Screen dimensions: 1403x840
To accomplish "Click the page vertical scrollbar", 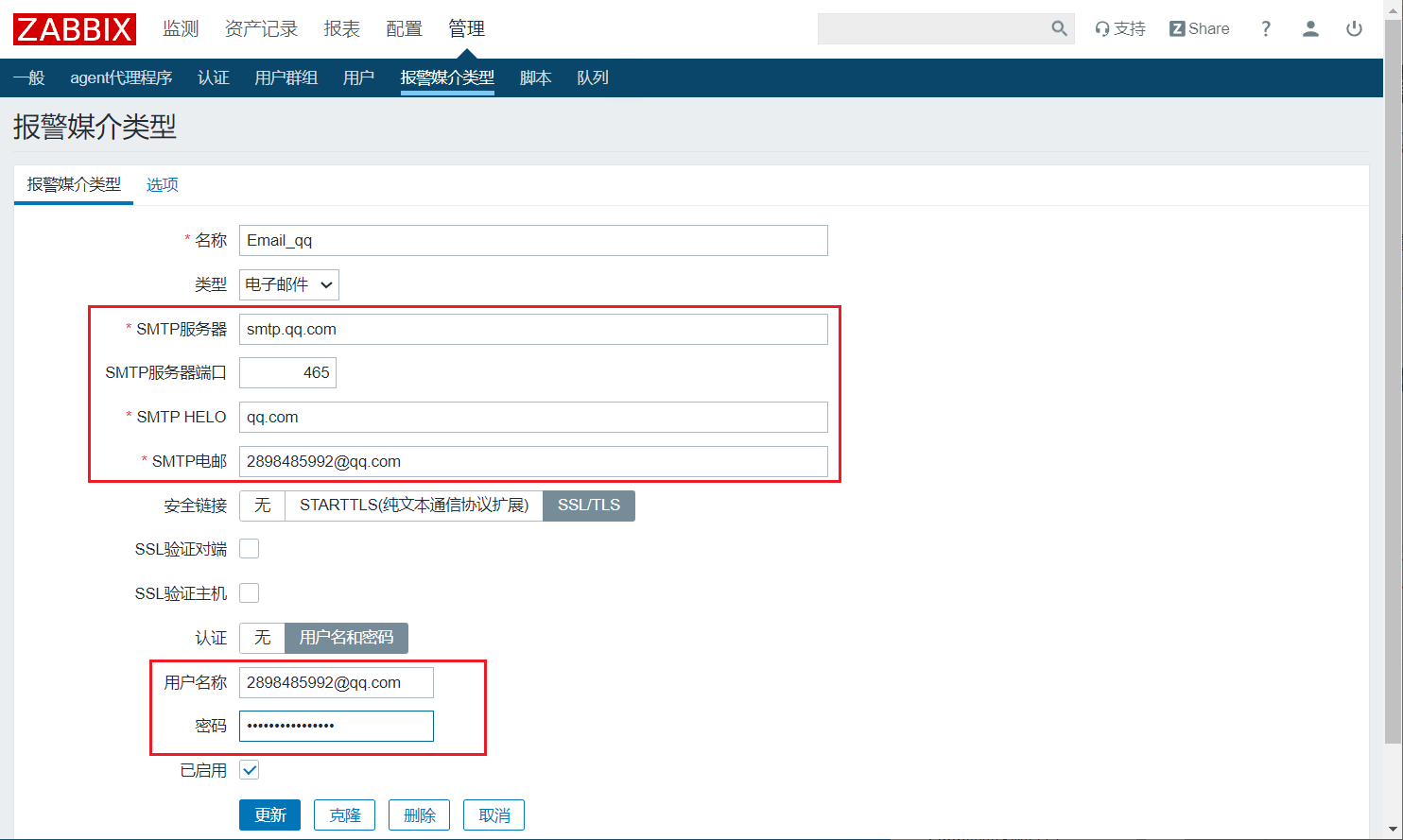I will point(1393,378).
